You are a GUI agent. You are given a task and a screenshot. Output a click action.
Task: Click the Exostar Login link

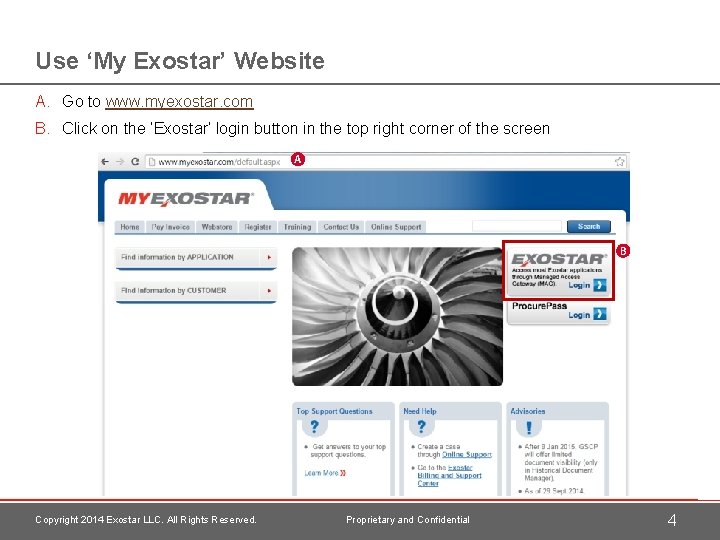pos(579,285)
